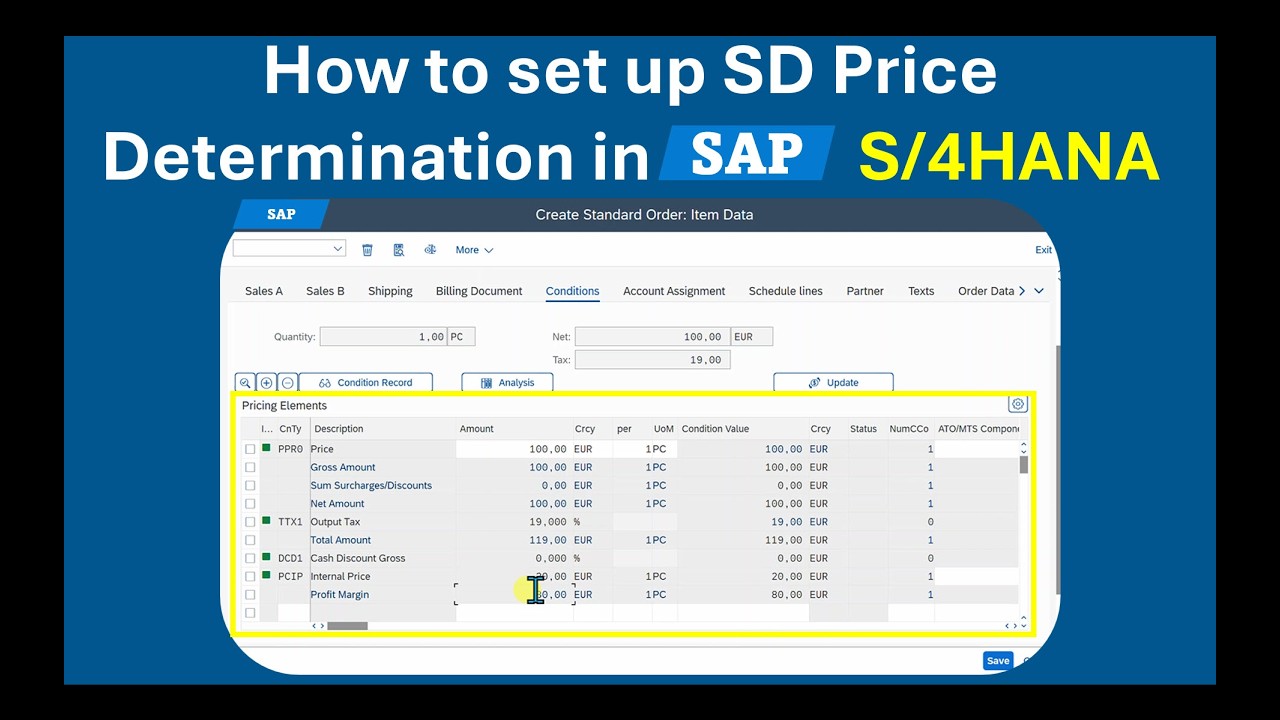Open the Partner tab

pyautogui.click(x=865, y=291)
